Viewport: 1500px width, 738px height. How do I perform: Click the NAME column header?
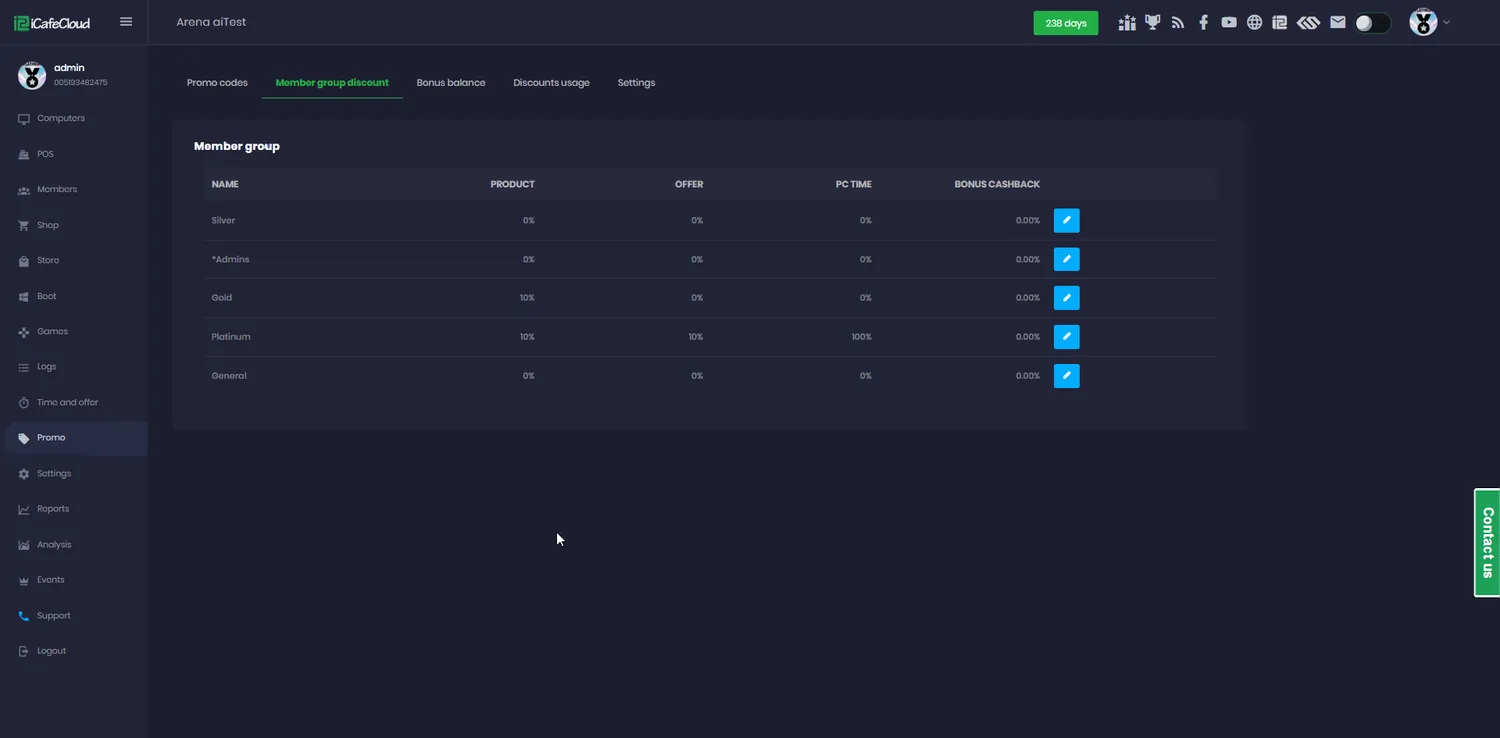point(225,184)
